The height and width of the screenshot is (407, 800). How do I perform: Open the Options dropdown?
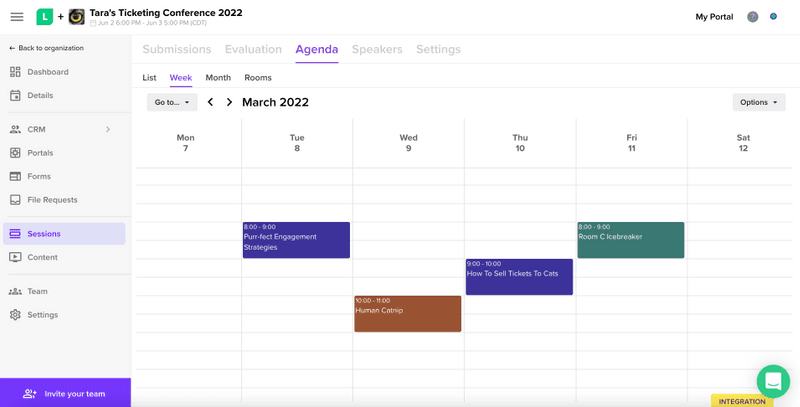tap(759, 102)
